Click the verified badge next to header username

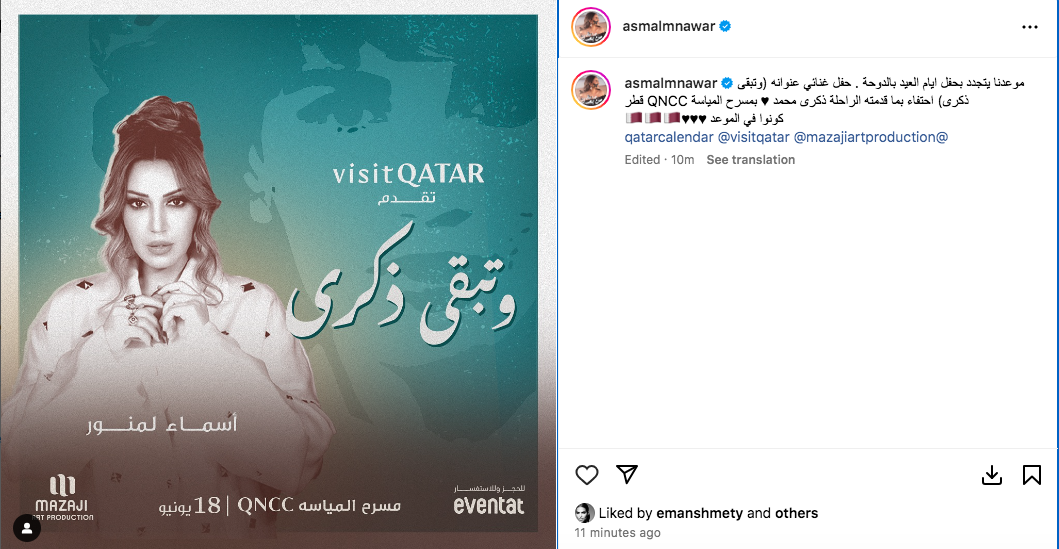[725, 26]
